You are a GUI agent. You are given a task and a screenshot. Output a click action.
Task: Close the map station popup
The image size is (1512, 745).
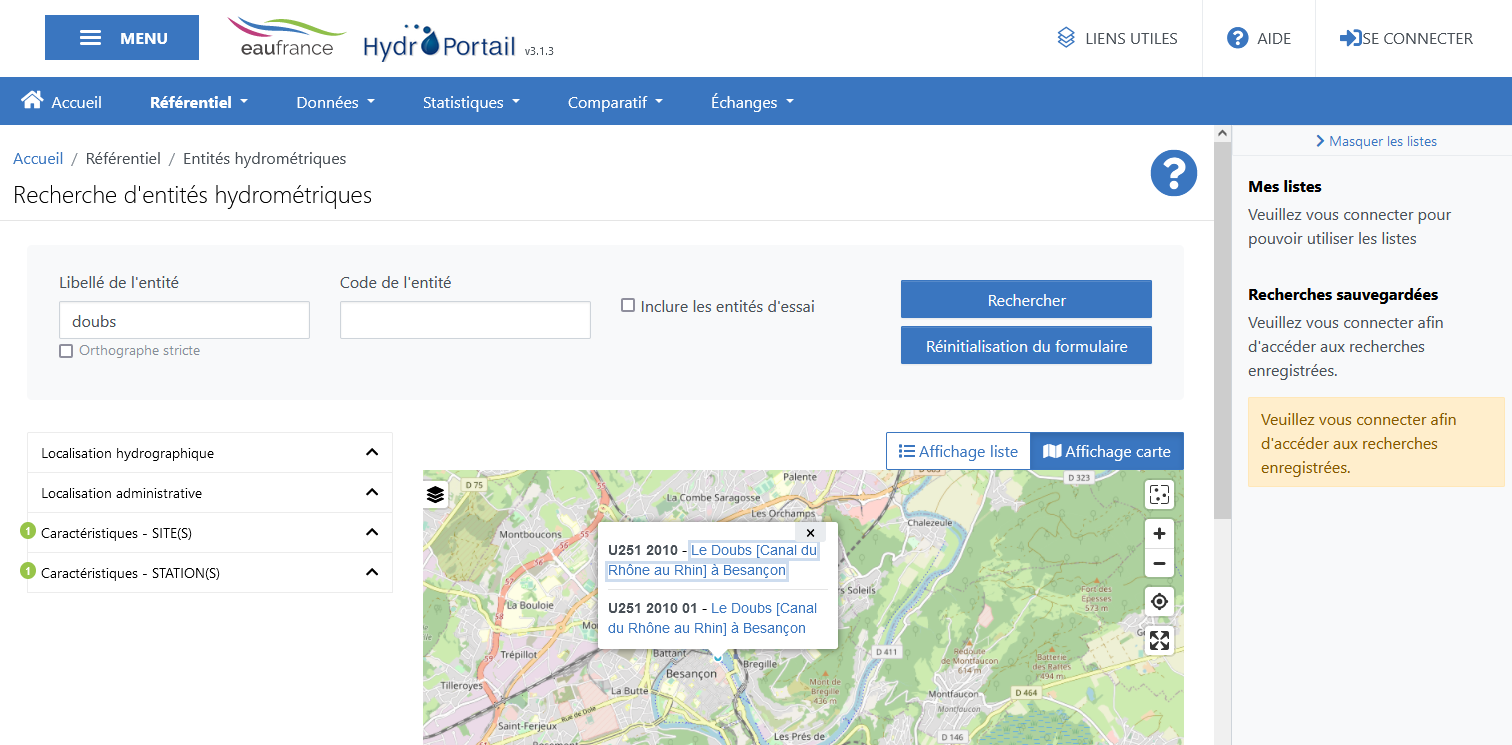(x=810, y=534)
